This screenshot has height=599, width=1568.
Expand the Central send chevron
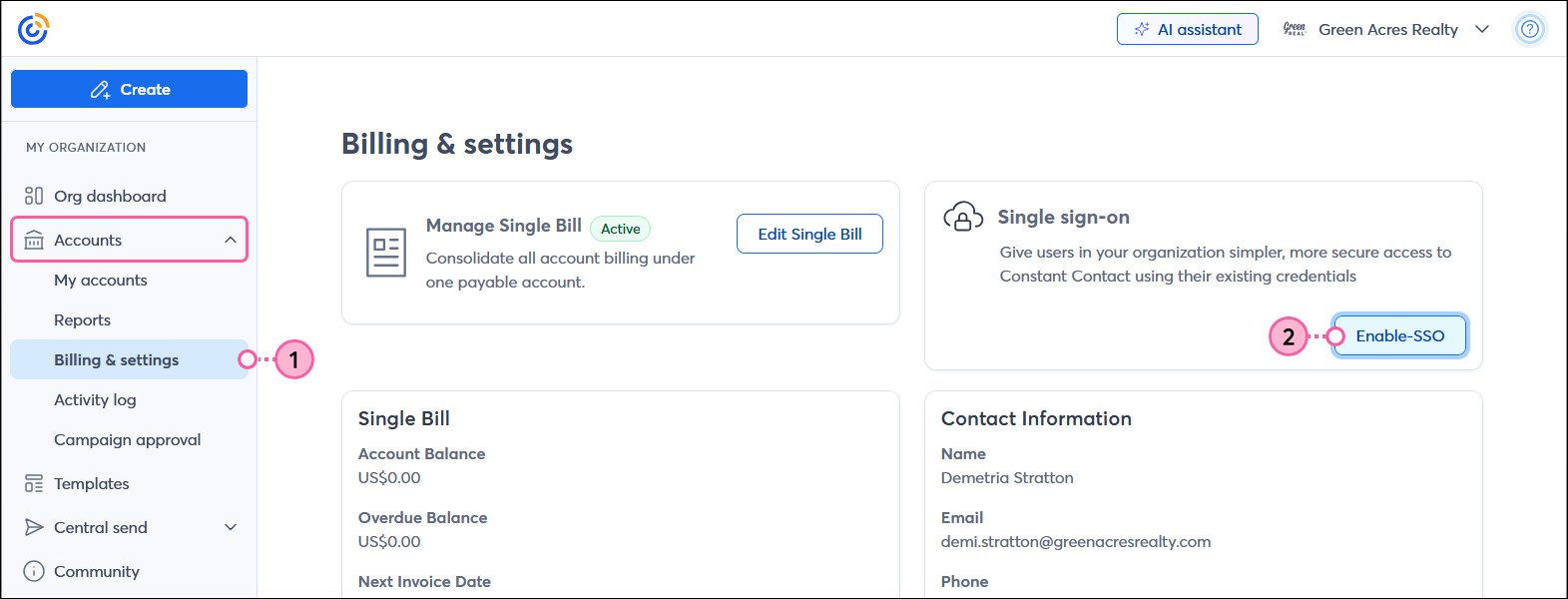pos(231,527)
